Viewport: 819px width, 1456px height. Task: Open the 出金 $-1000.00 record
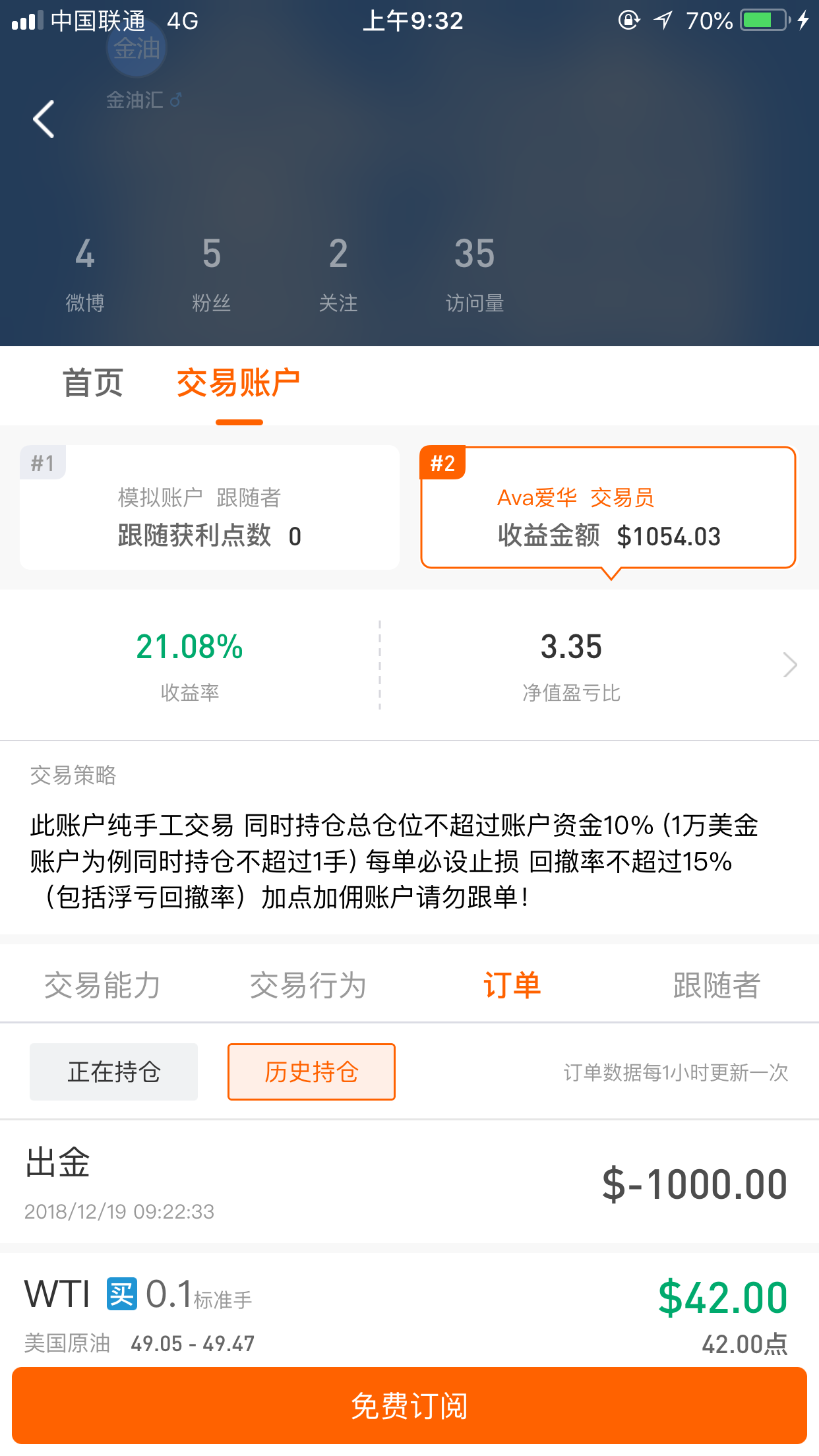(409, 1182)
